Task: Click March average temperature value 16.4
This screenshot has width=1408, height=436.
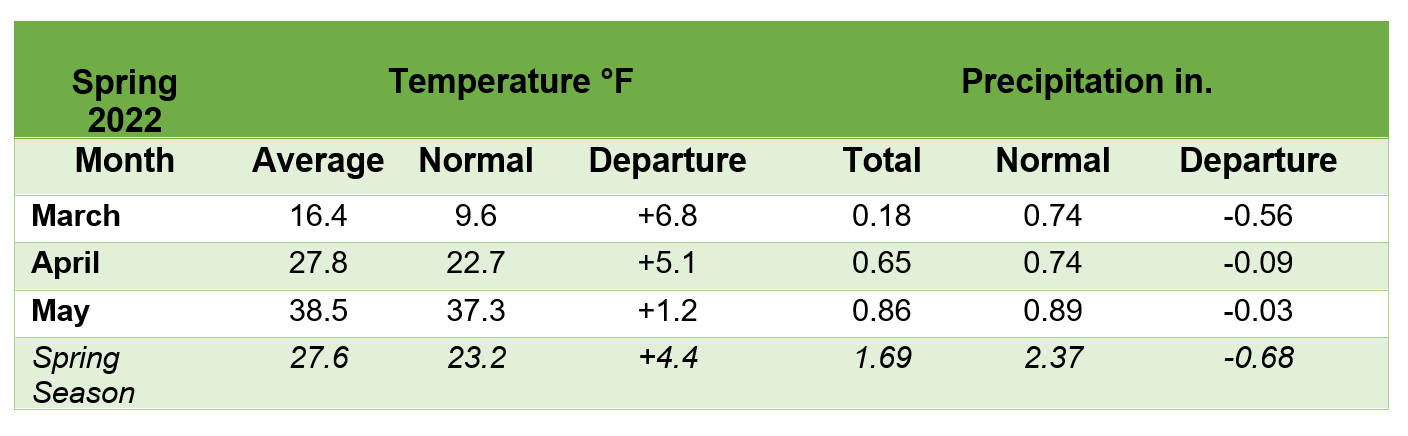Action: click(x=317, y=215)
